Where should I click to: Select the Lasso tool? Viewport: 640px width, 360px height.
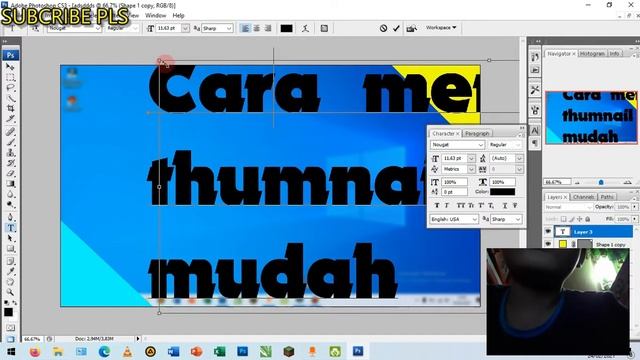pyautogui.click(x=10, y=88)
